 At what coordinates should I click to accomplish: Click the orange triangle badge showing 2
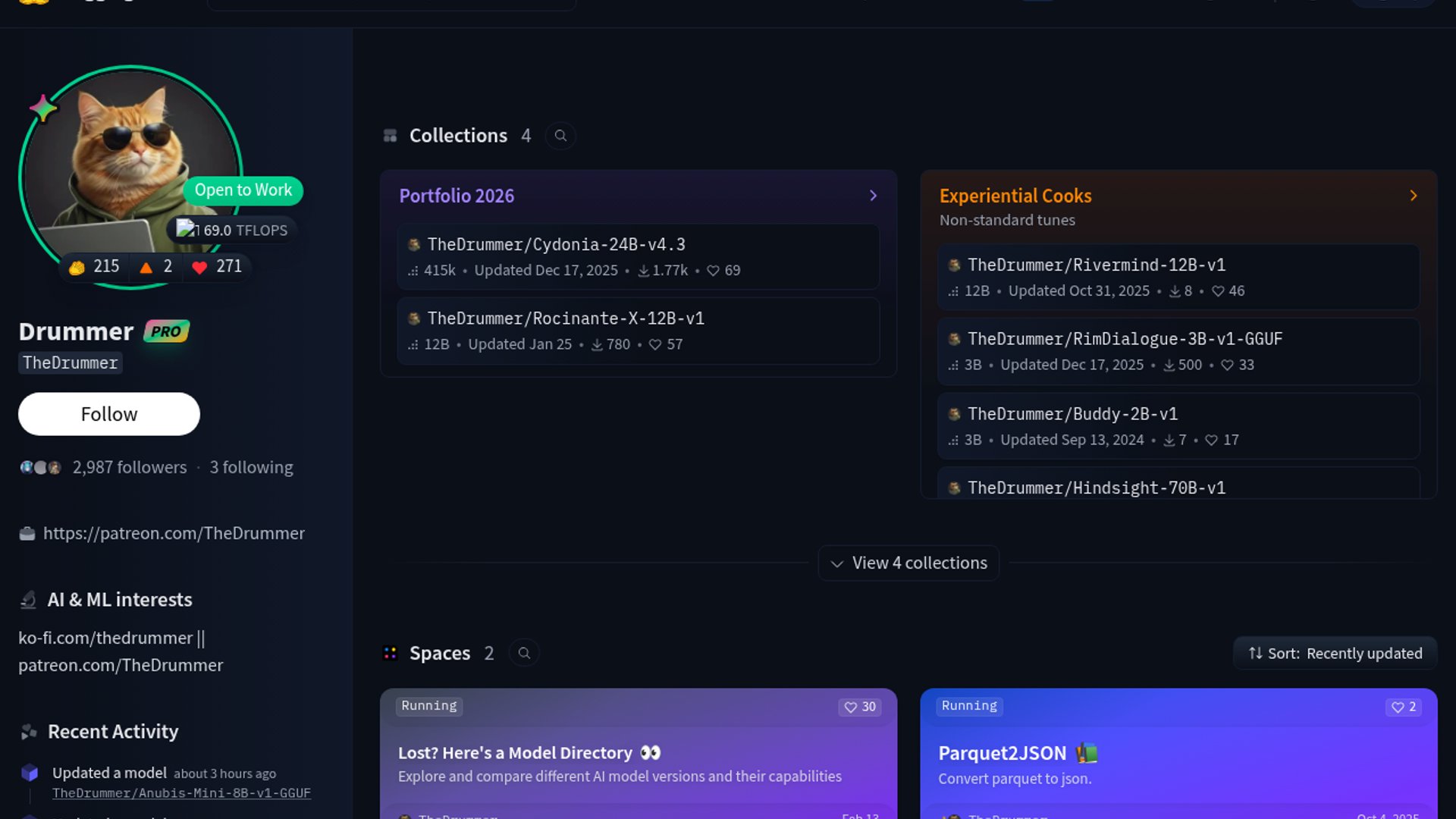(146, 267)
